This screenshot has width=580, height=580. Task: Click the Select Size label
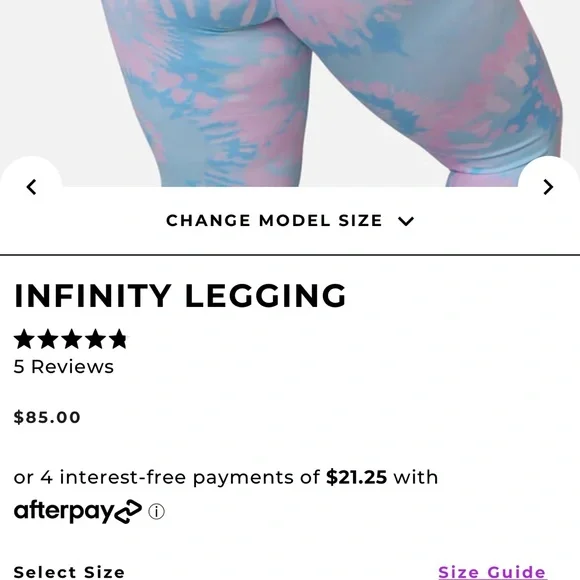[x=69, y=572]
